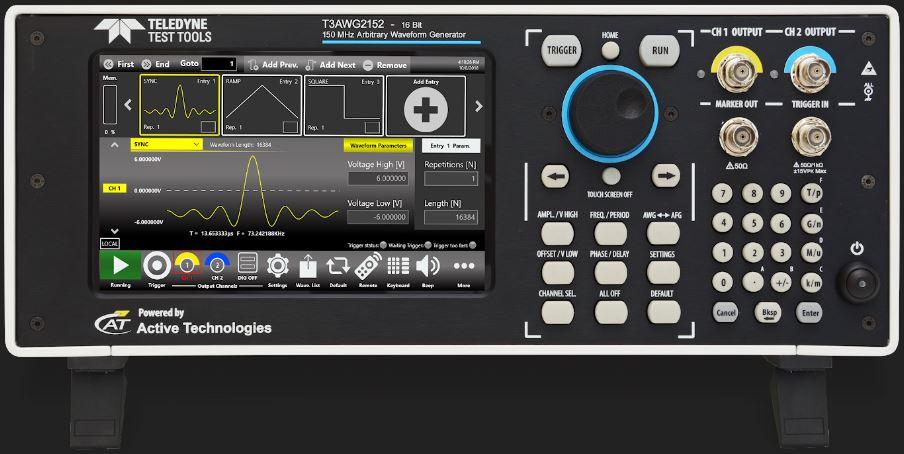904x454 pixels.
Task: Show next entries with right chevron
Action: tap(479, 106)
